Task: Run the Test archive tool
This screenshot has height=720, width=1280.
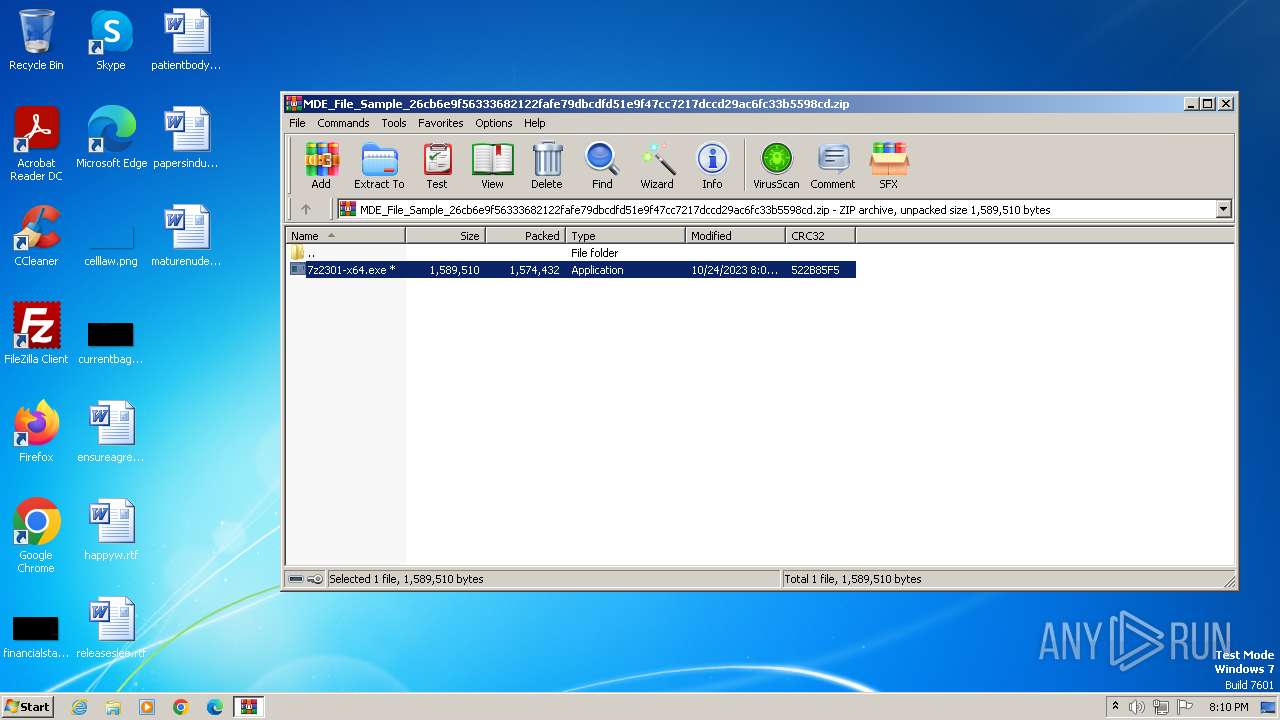Action: click(437, 166)
